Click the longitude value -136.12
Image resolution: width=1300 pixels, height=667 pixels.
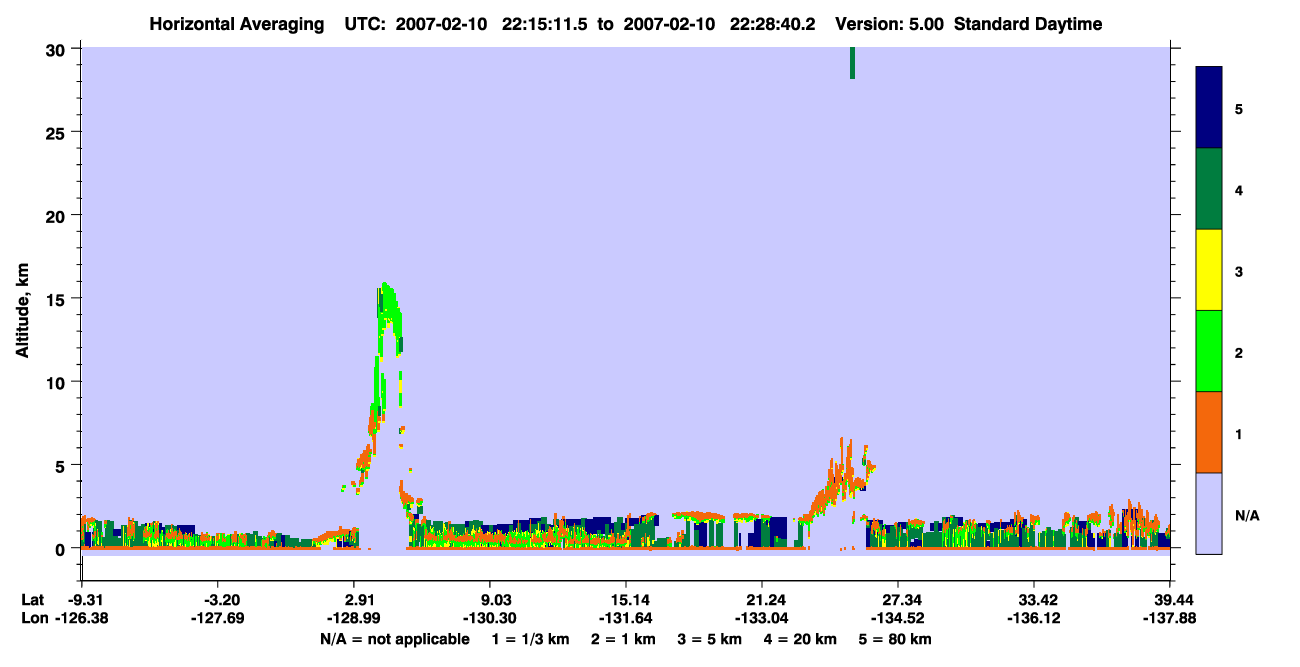[x=1034, y=619]
